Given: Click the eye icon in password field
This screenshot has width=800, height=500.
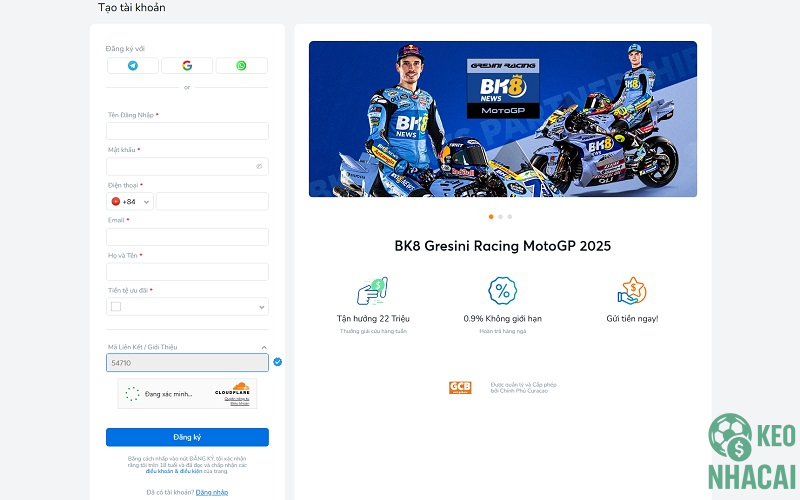Looking at the screenshot, I should [259, 167].
